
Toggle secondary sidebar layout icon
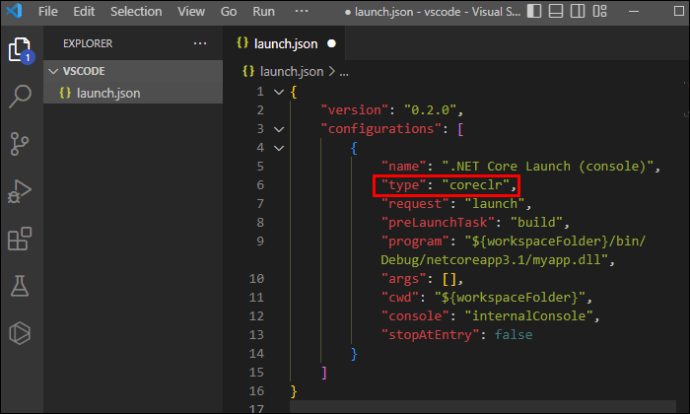(x=577, y=11)
